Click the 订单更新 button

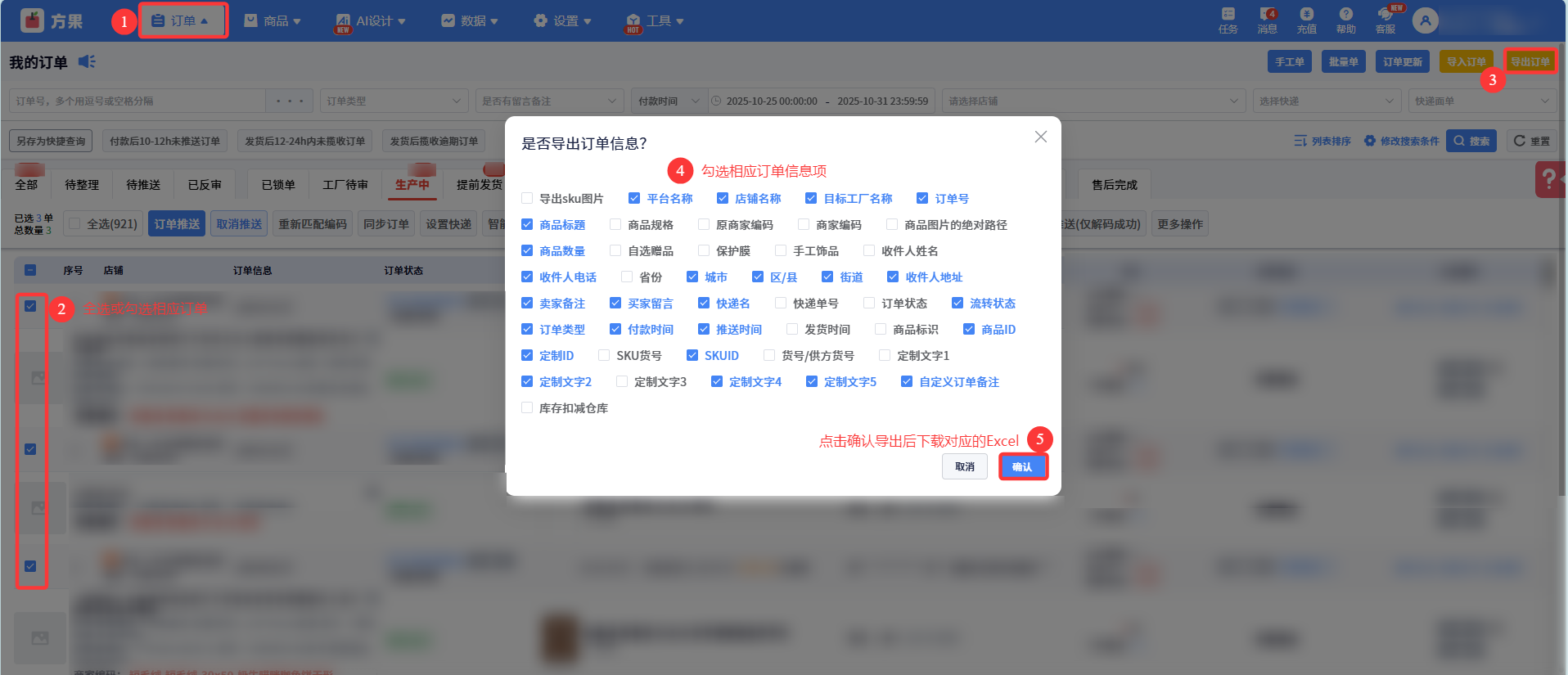(1403, 61)
